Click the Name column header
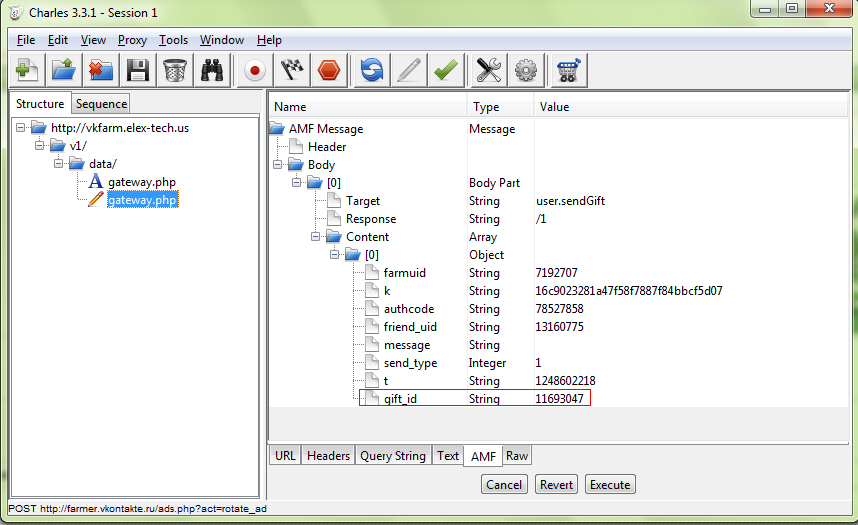 pyautogui.click(x=368, y=107)
